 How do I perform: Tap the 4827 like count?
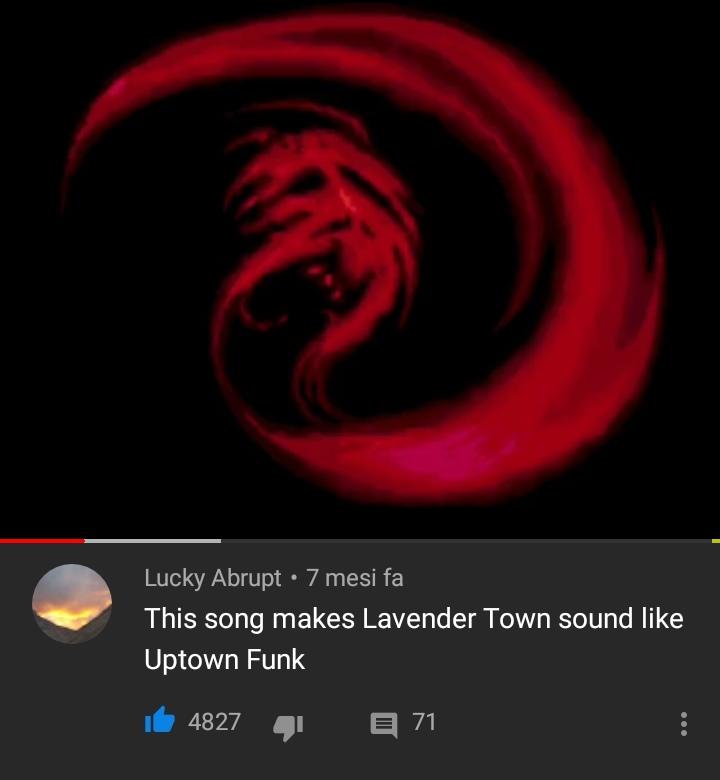[214, 722]
